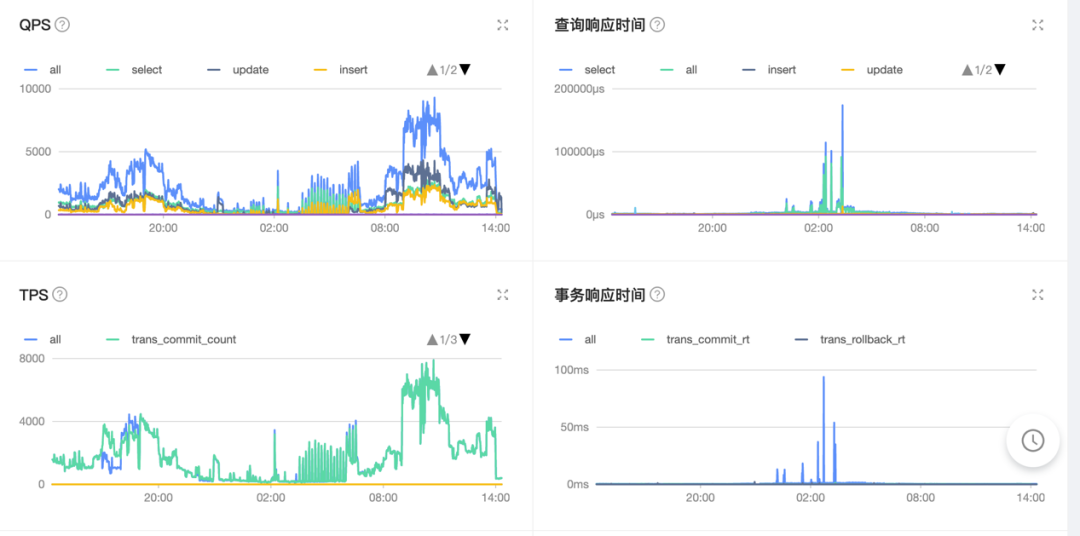Viewport: 1080px width, 536px height.
Task: Click the help icon beside 查询响应时间
Action: coord(657,25)
